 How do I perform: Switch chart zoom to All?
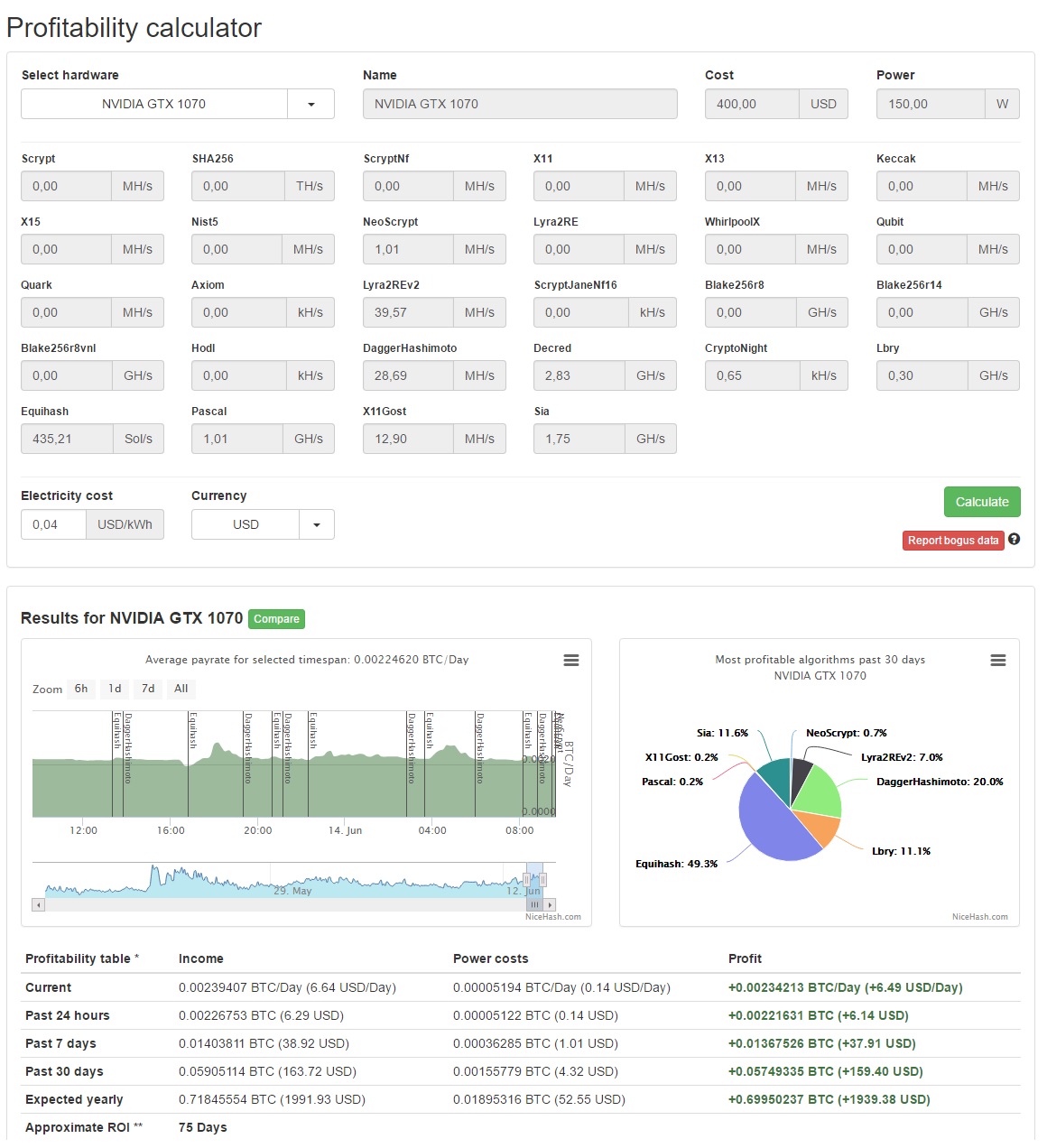[181, 689]
